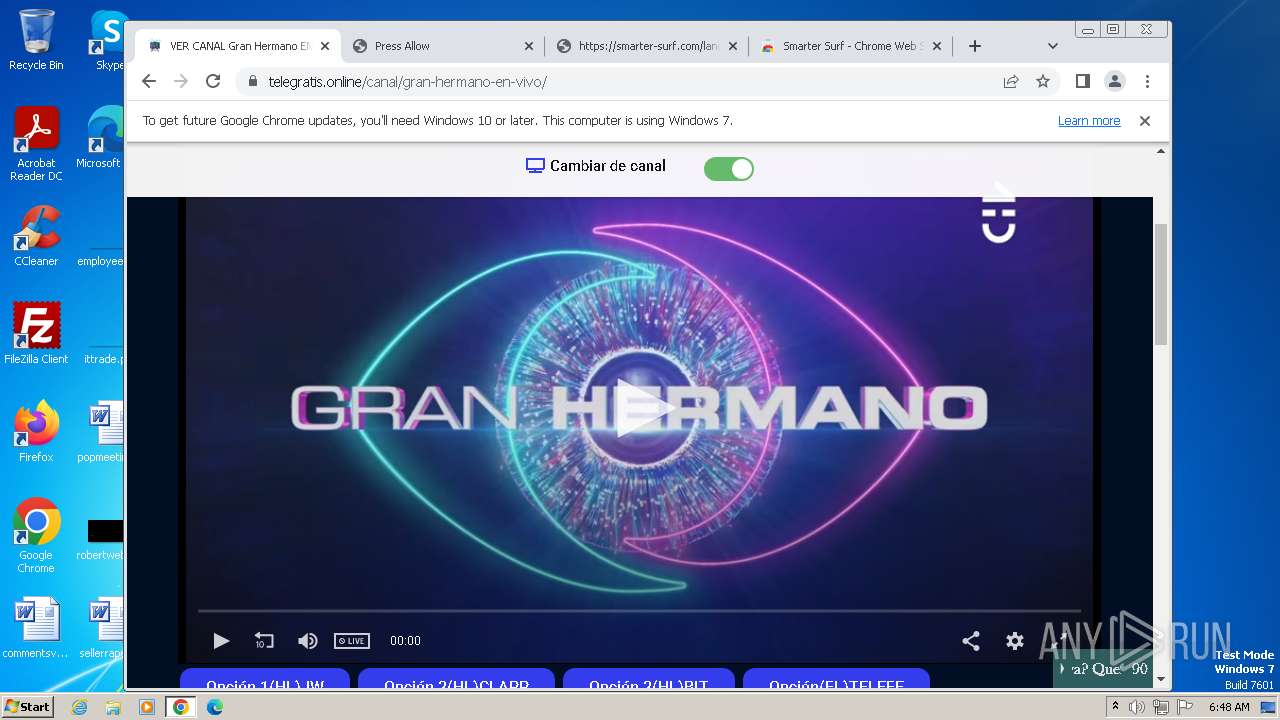This screenshot has width=1280, height=720.
Task: Open Chrome three-dot menu
Action: (1147, 82)
